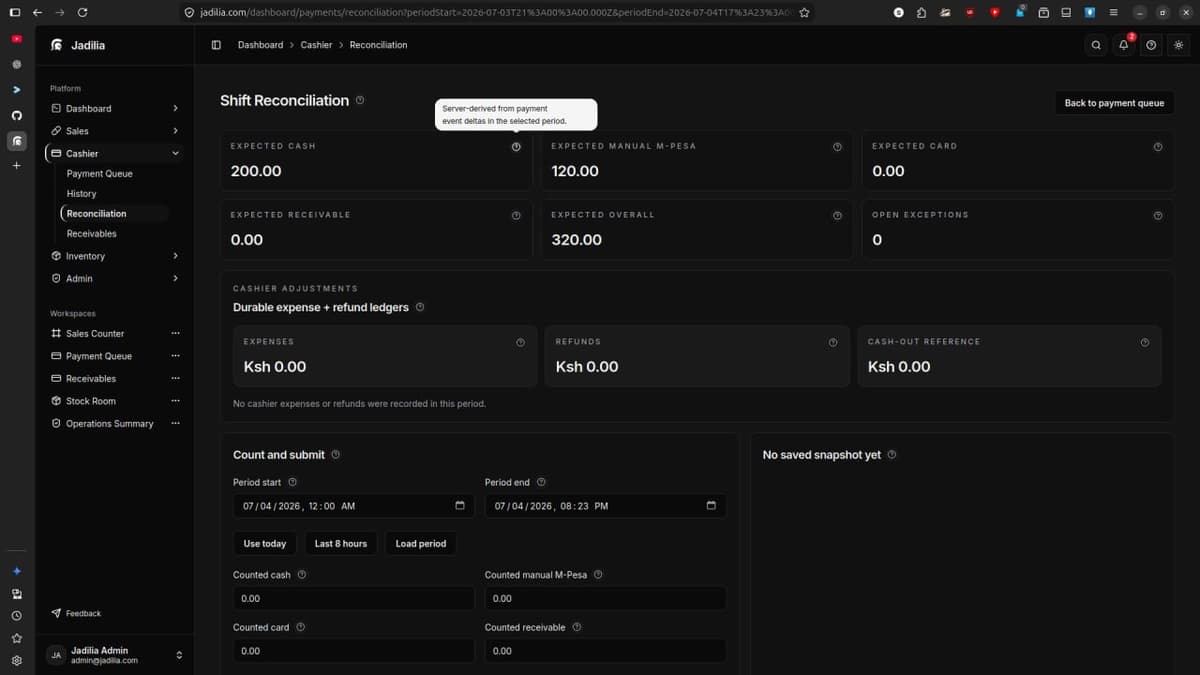This screenshot has height=675, width=1200.
Task: Reload the page in browser toolbar
Action: point(82,12)
